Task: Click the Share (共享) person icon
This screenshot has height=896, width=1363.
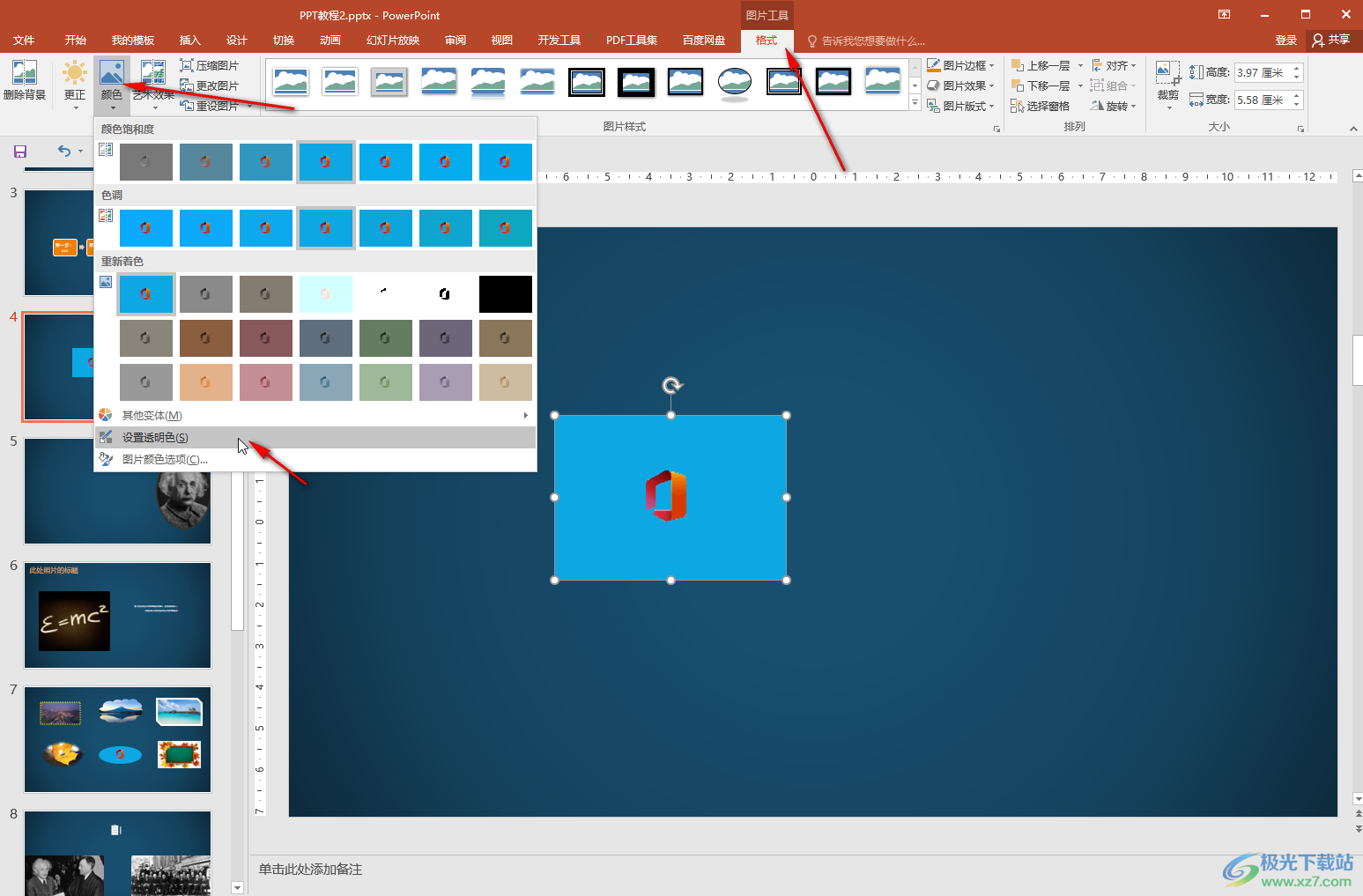Action: 1318,40
